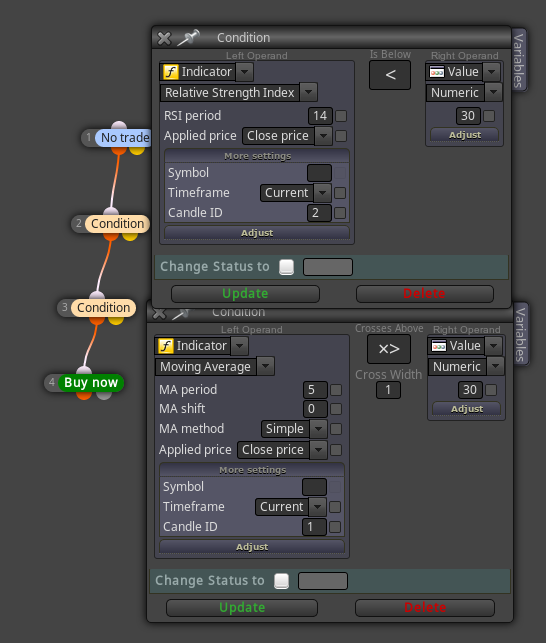The width and height of the screenshot is (546, 643).
Task: Open the upper Variables side tab
Action: coord(519,60)
